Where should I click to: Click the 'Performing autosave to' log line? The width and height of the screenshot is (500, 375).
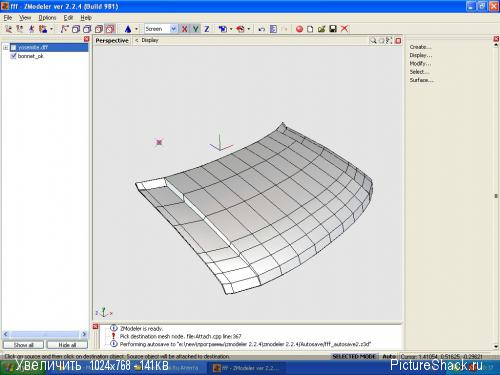tap(245, 344)
